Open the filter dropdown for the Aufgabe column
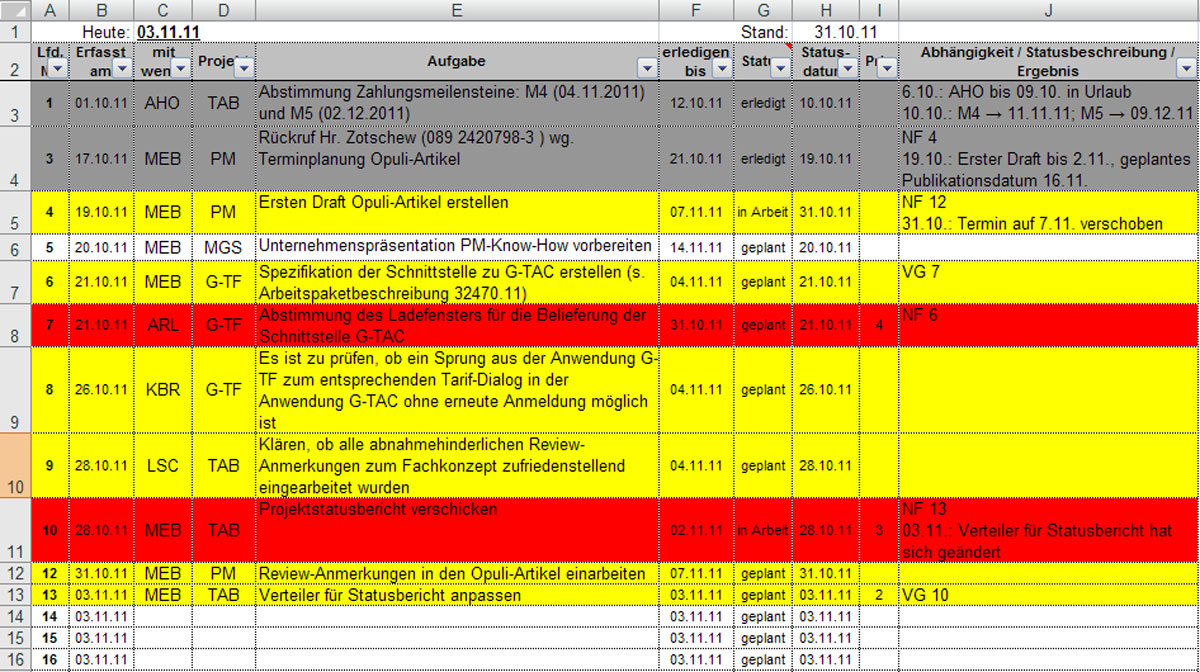 647,68
